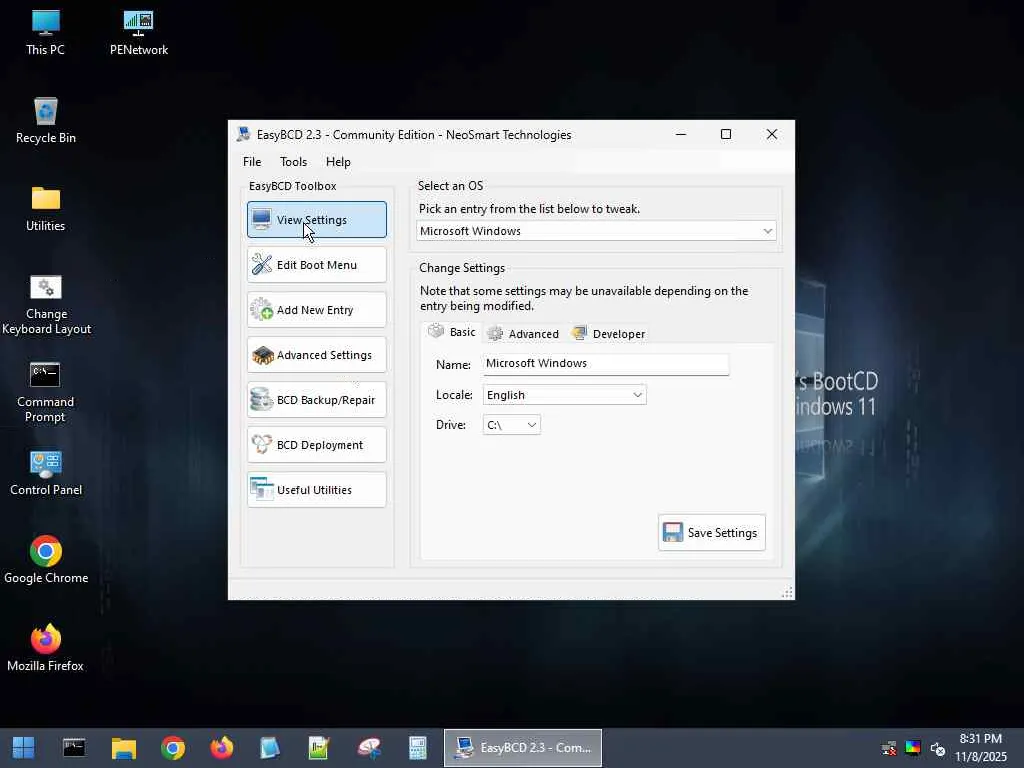Select the Google Chrome desktop icon
The image size is (1024, 768).
click(46, 560)
